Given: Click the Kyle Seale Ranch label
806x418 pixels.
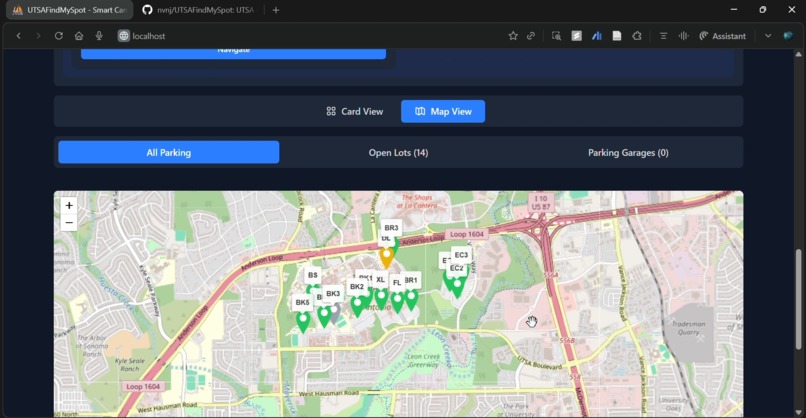Looking at the screenshot, I should [130, 365].
